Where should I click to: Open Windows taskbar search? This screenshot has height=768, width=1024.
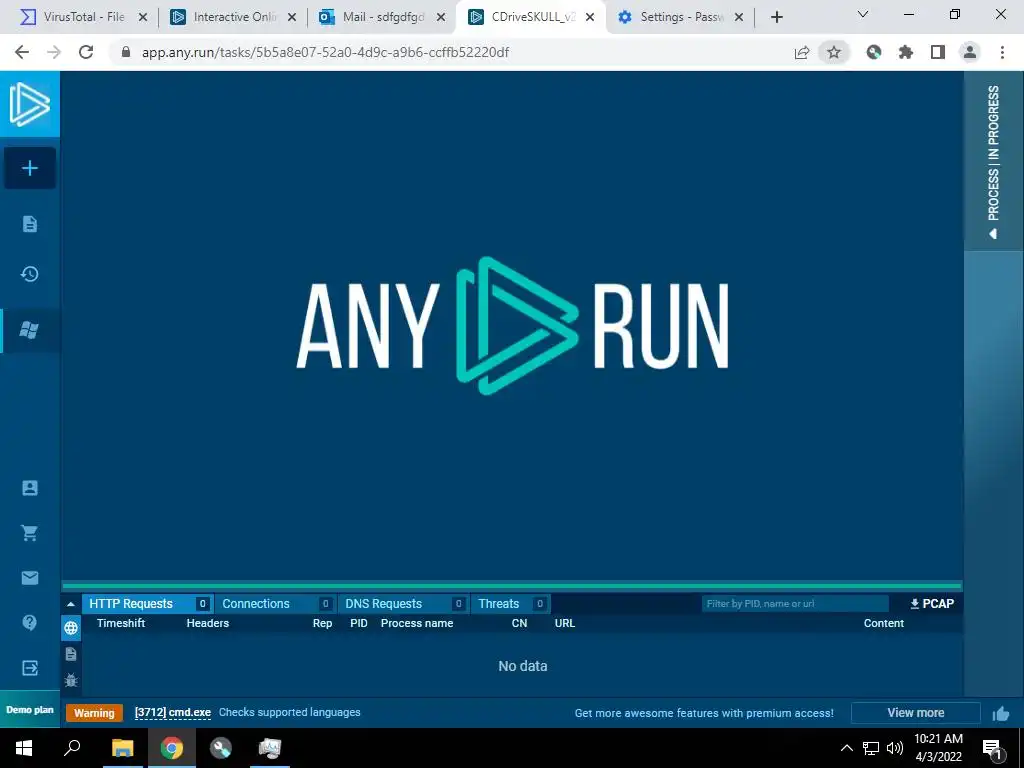tap(72, 748)
